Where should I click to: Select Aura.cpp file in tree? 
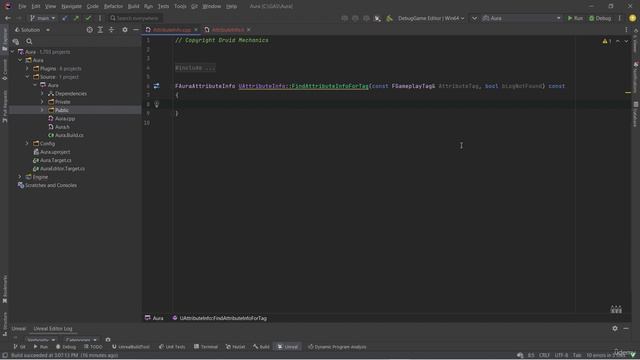tap(65, 118)
